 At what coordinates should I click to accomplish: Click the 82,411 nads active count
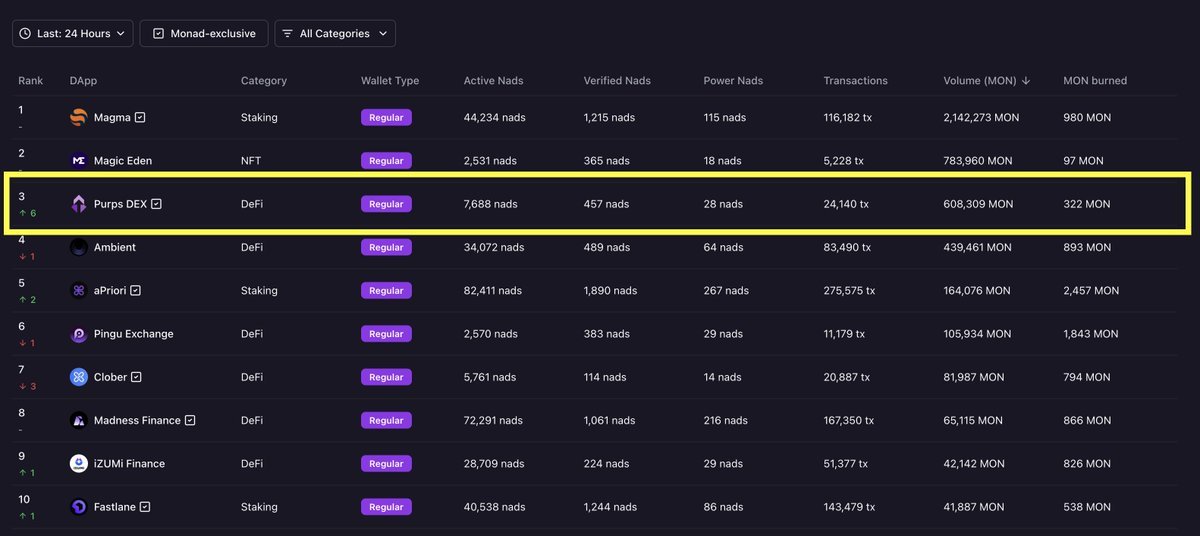click(492, 290)
